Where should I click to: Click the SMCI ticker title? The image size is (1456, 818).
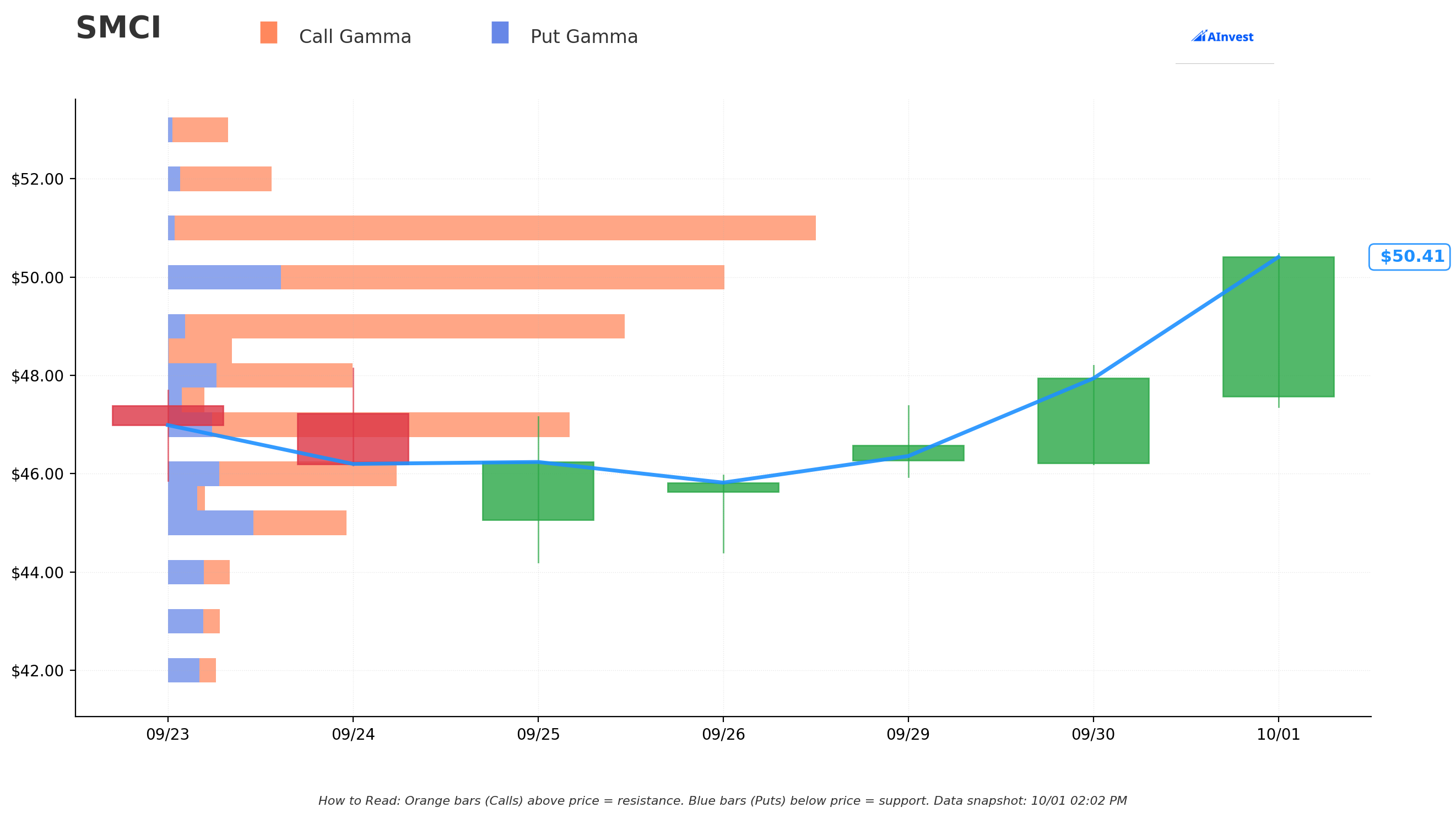pyautogui.click(x=118, y=28)
